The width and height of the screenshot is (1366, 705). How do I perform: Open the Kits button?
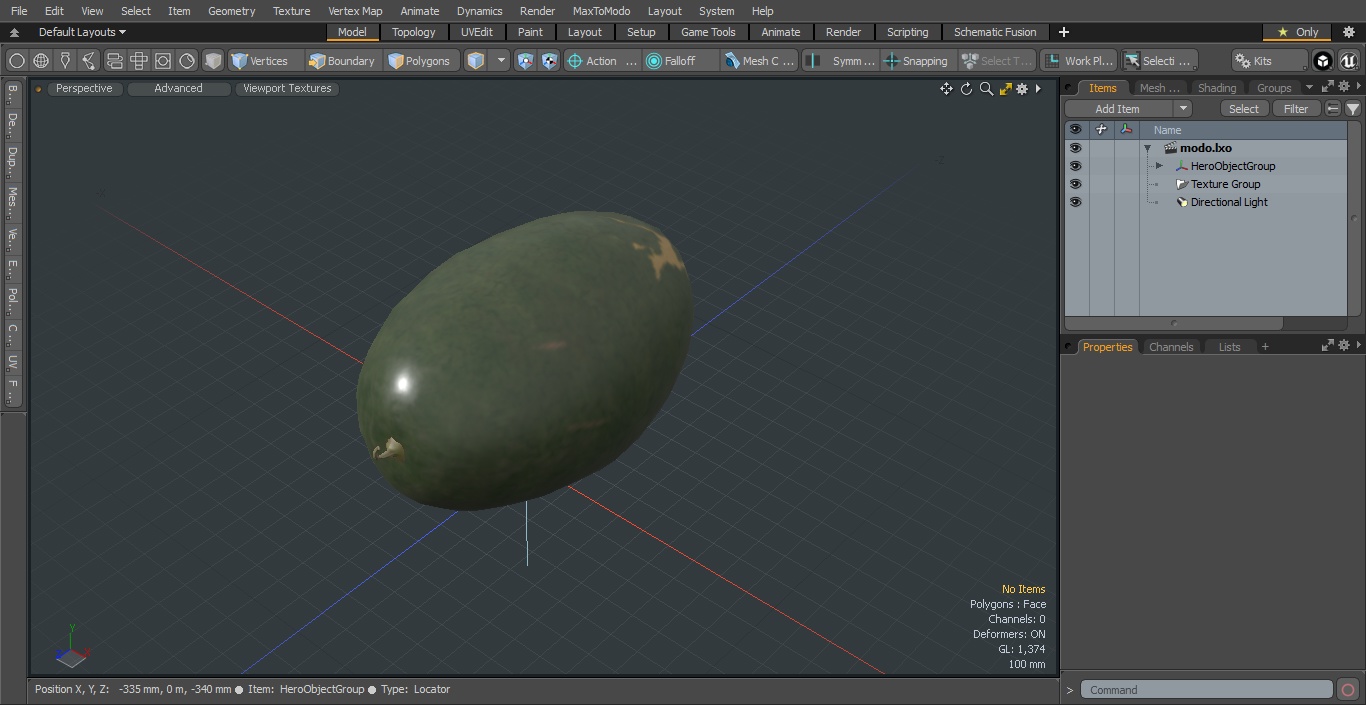point(1269,61)
